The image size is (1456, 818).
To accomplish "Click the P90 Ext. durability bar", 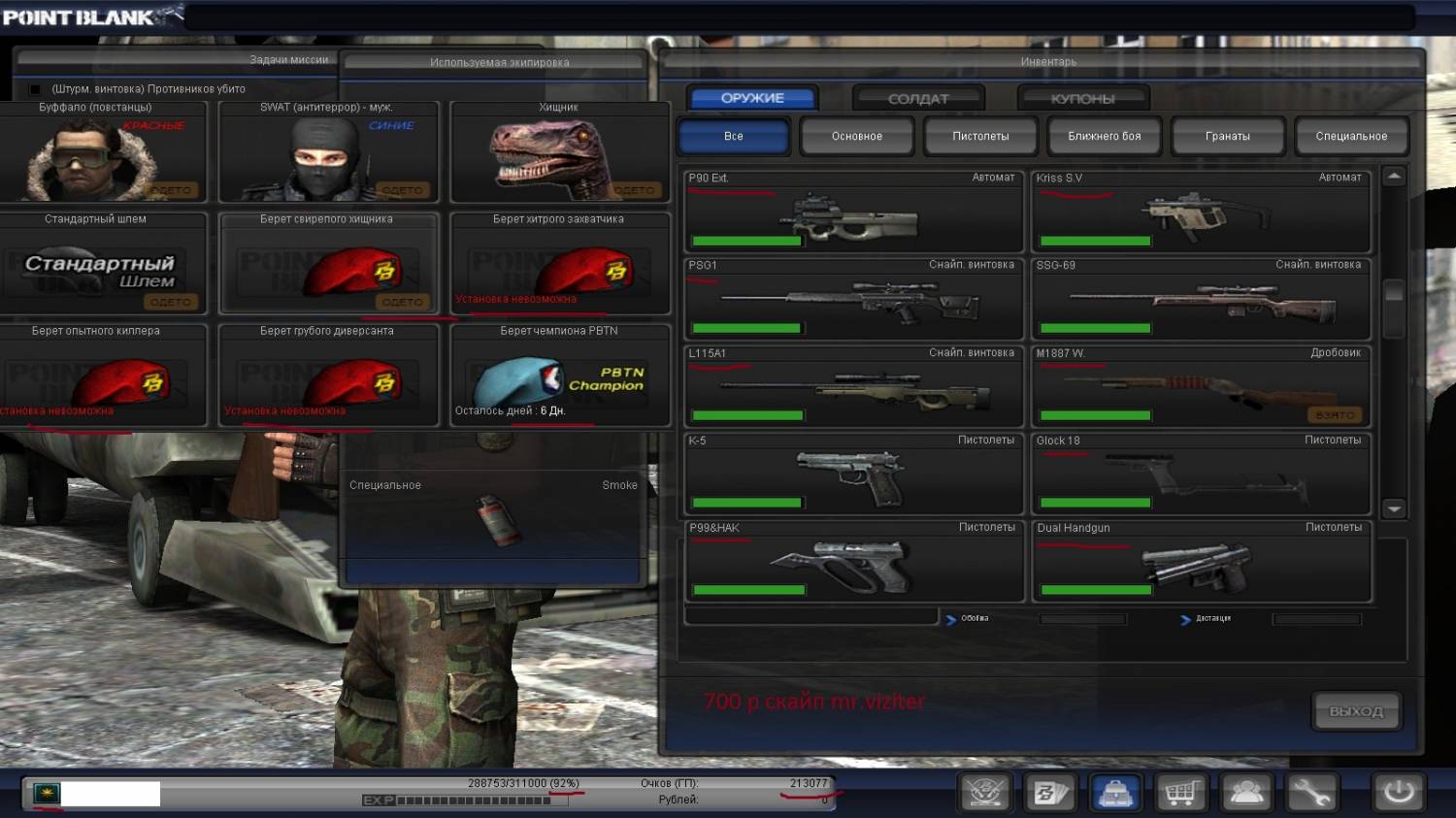I will [x=746, y=241].
